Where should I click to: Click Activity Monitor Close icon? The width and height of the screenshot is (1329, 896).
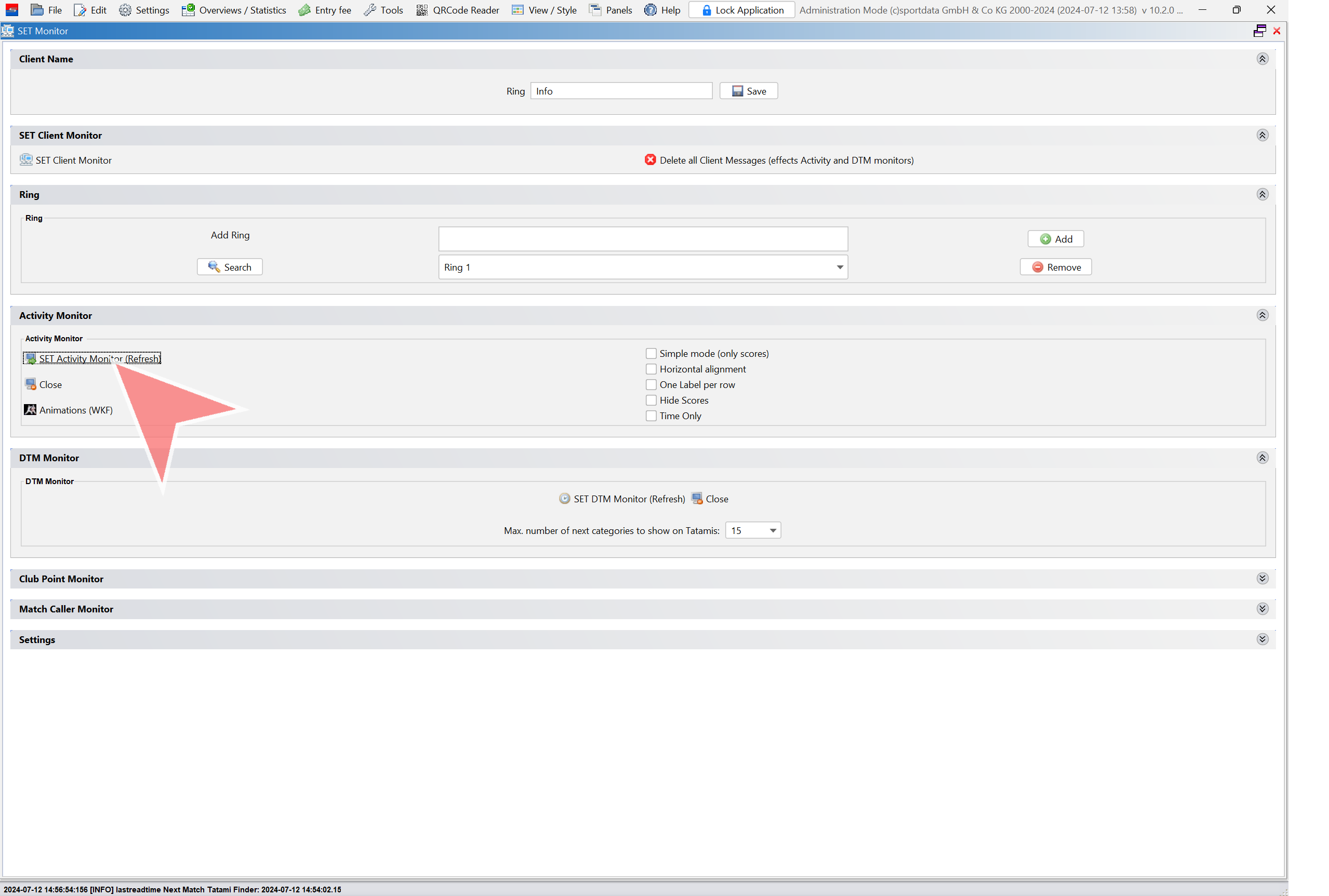pos(31,384)
